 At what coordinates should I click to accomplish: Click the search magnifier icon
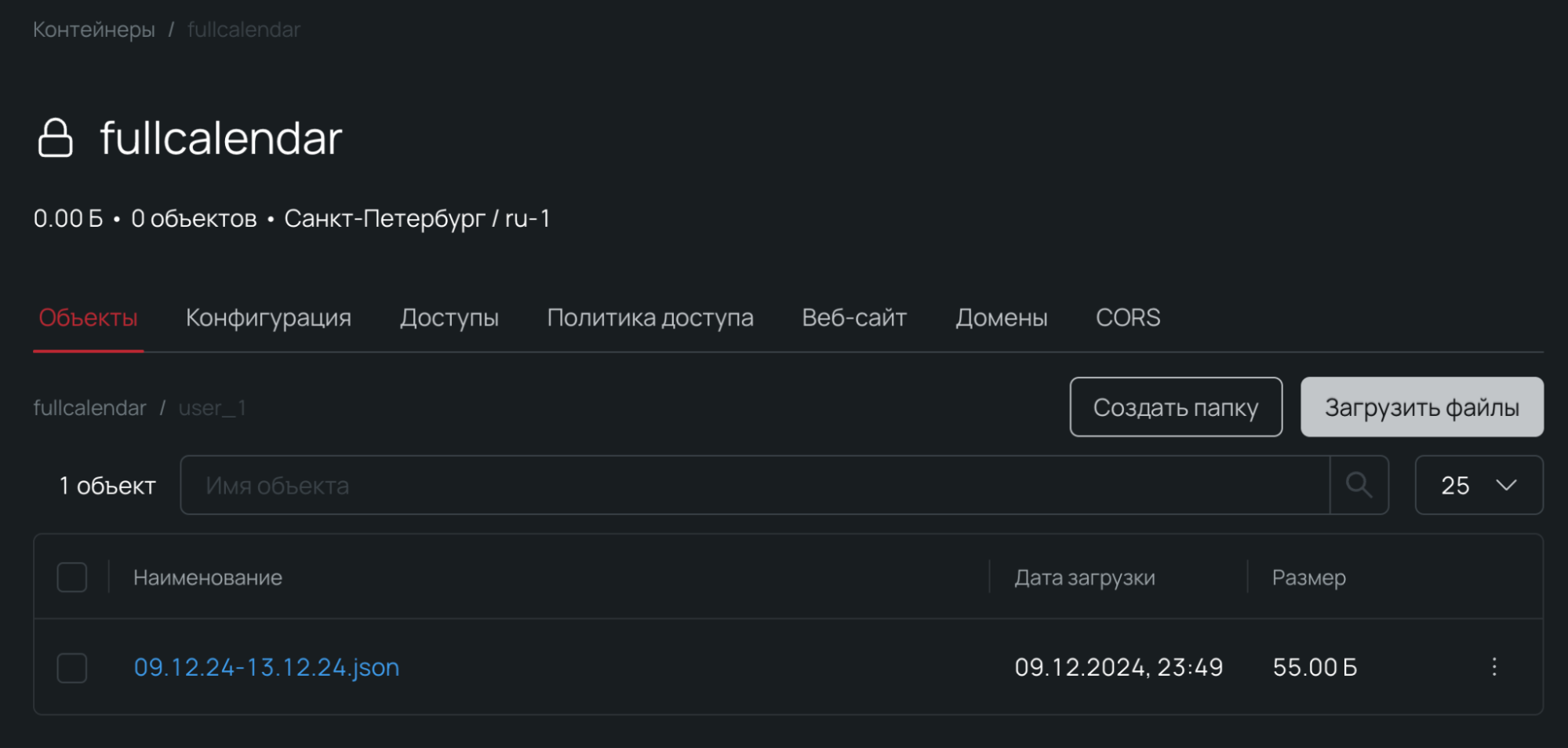tap(1359, 485)
